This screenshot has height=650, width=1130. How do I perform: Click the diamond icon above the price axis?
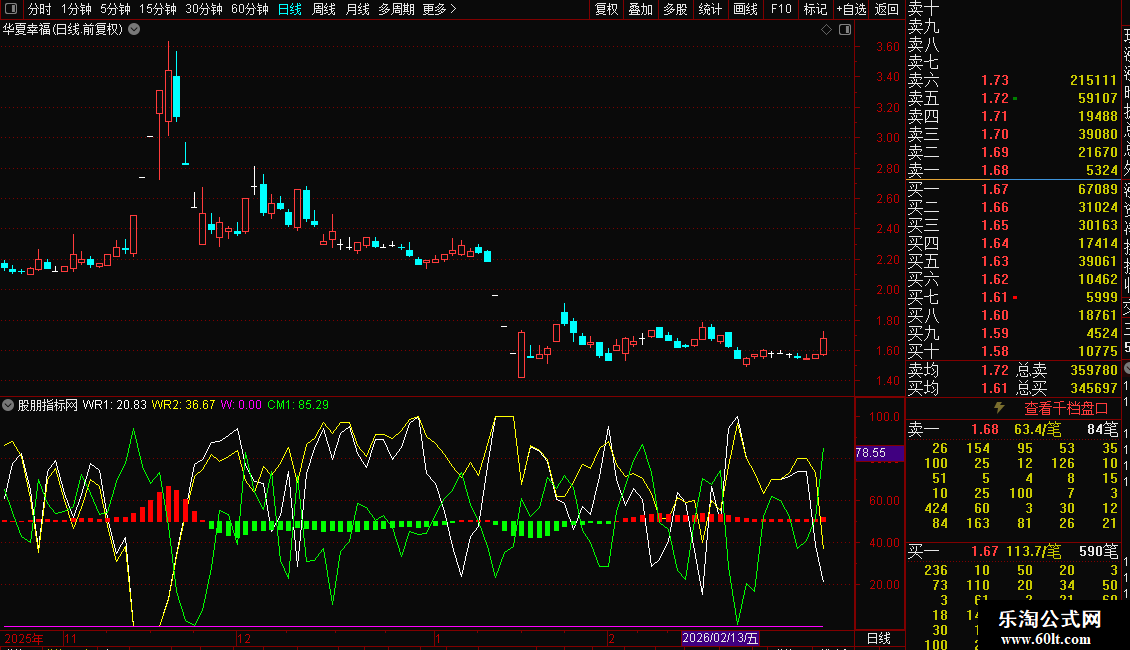coord(826,30)
